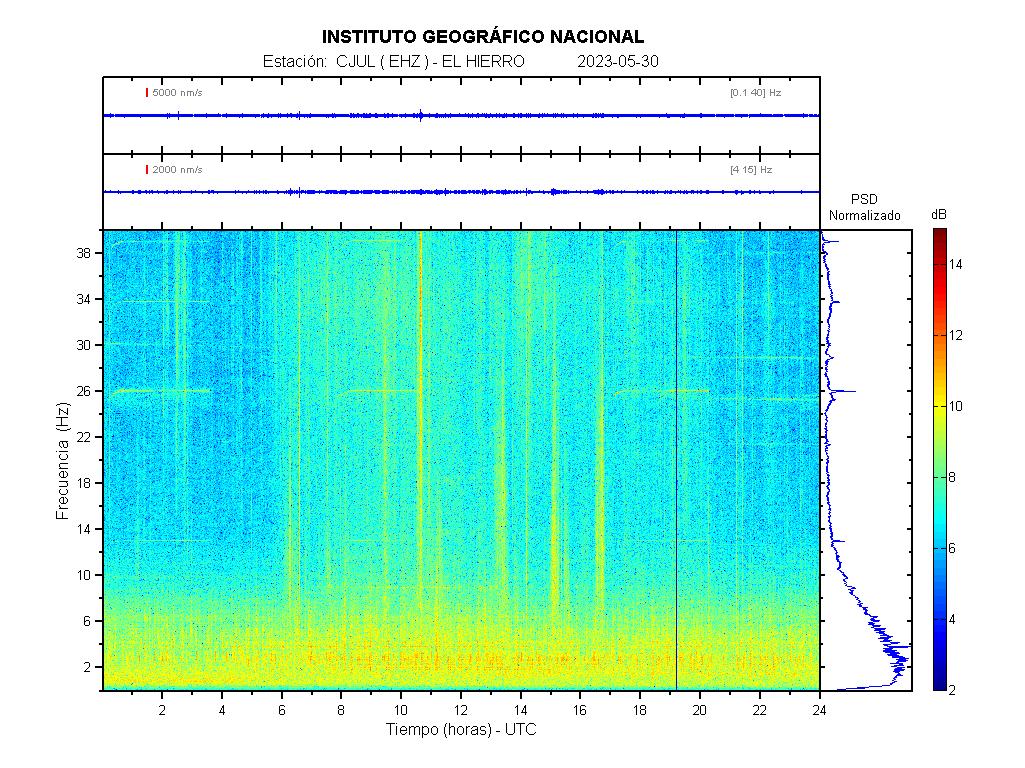Click time axis tick "8" hours
Image resolution: width=1025 pixels, height=768 pixels.
tap(341, 710)
